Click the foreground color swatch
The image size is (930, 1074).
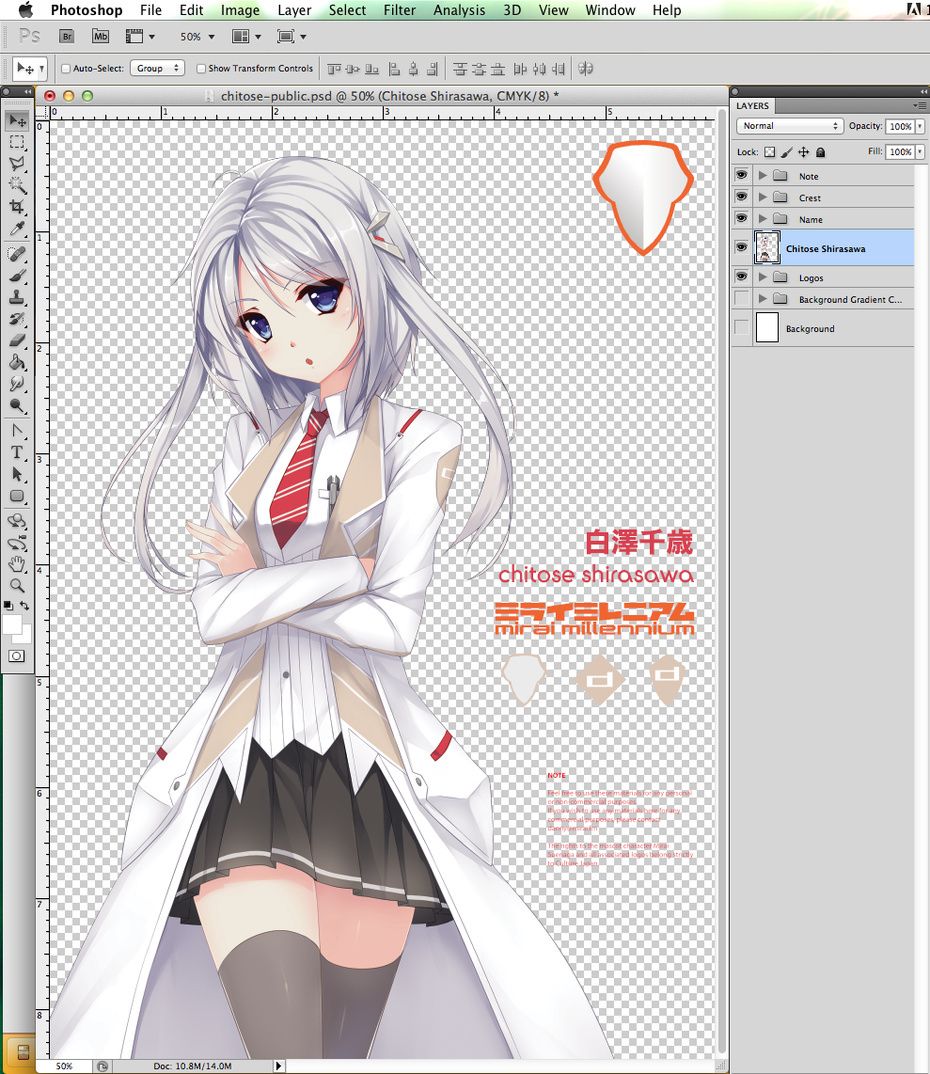[x=12, y=624]
